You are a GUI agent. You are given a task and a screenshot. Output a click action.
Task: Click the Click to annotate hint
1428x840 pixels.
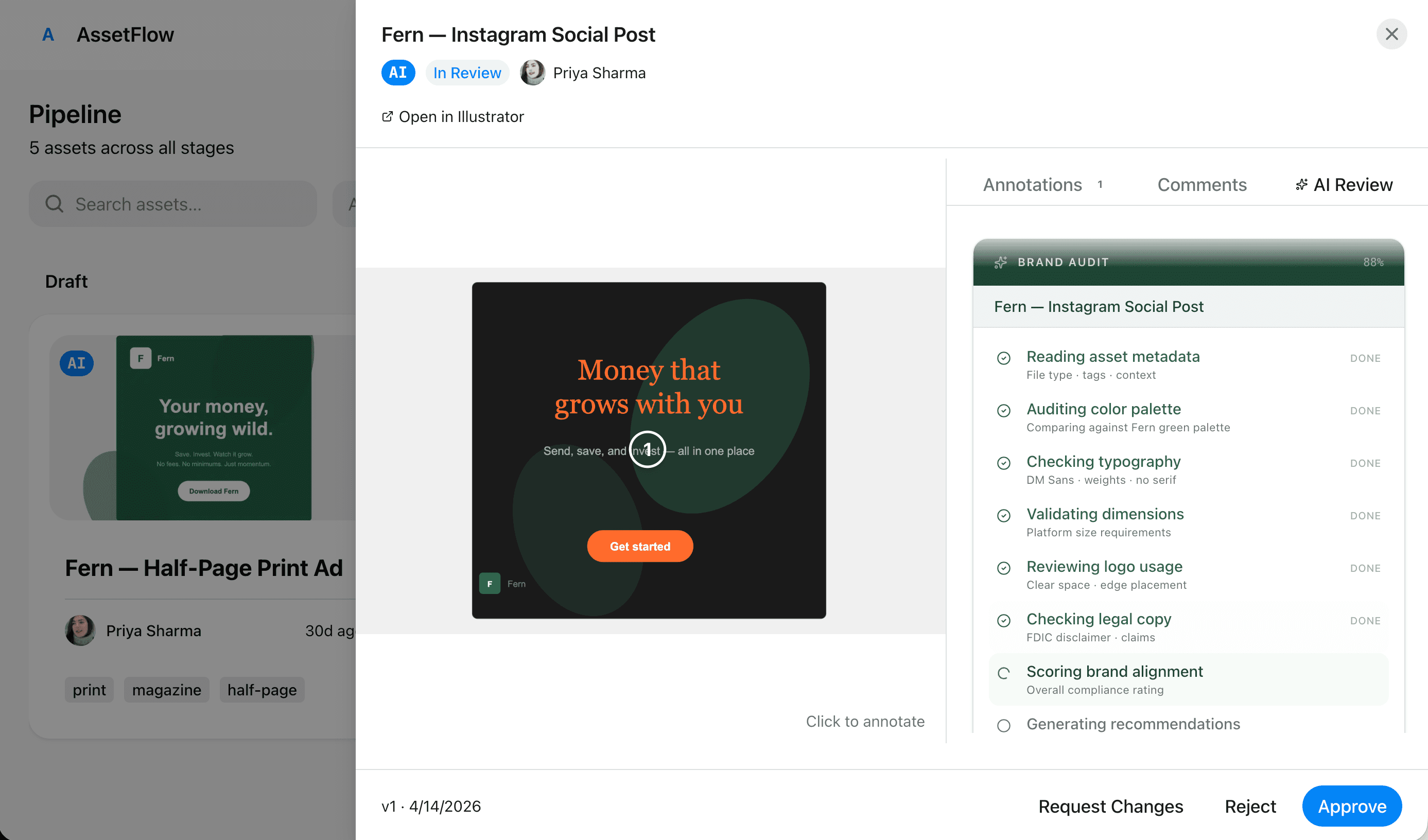pos(865,721)
